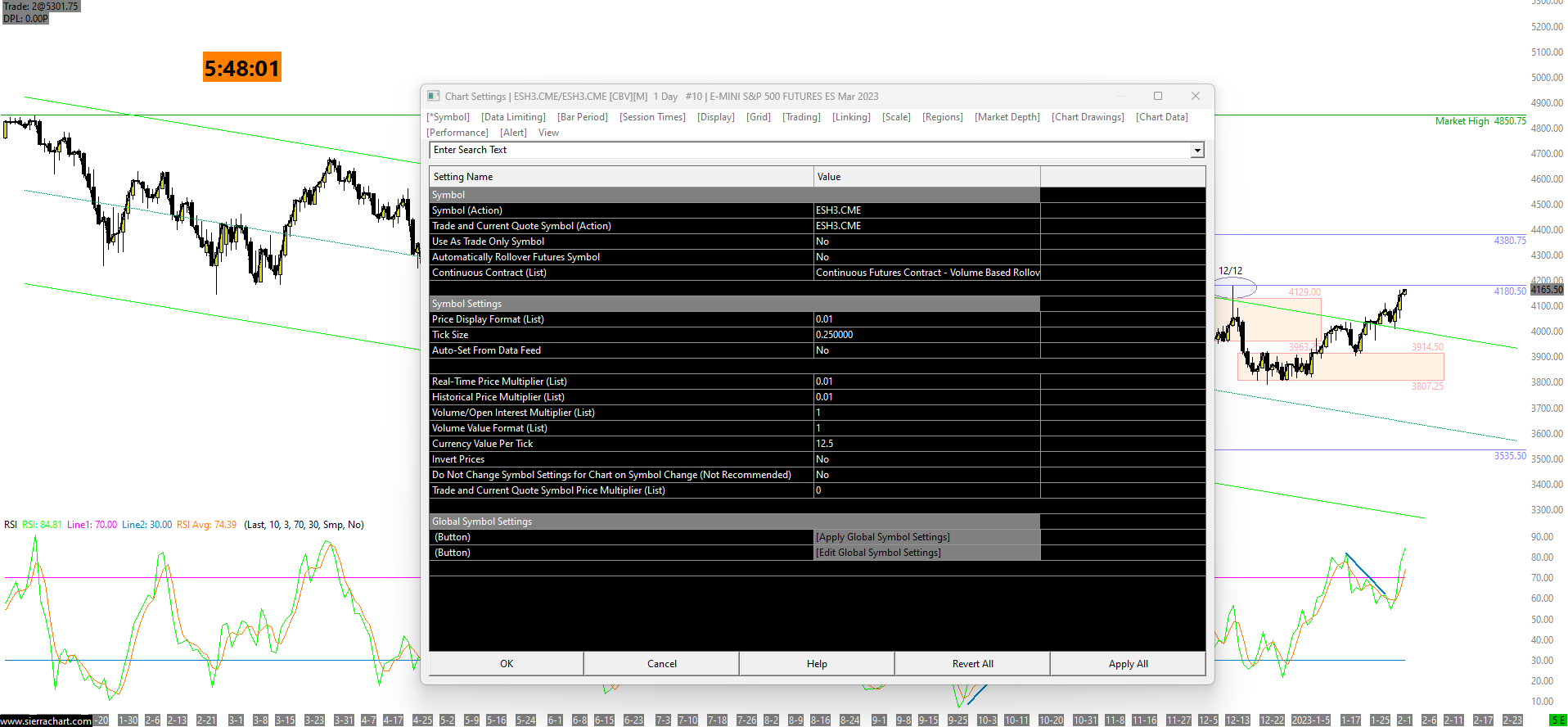This screenshot has height=727, width=1568.
Task: Open the Chart Drawings tab
Action: pos(1088,117)
